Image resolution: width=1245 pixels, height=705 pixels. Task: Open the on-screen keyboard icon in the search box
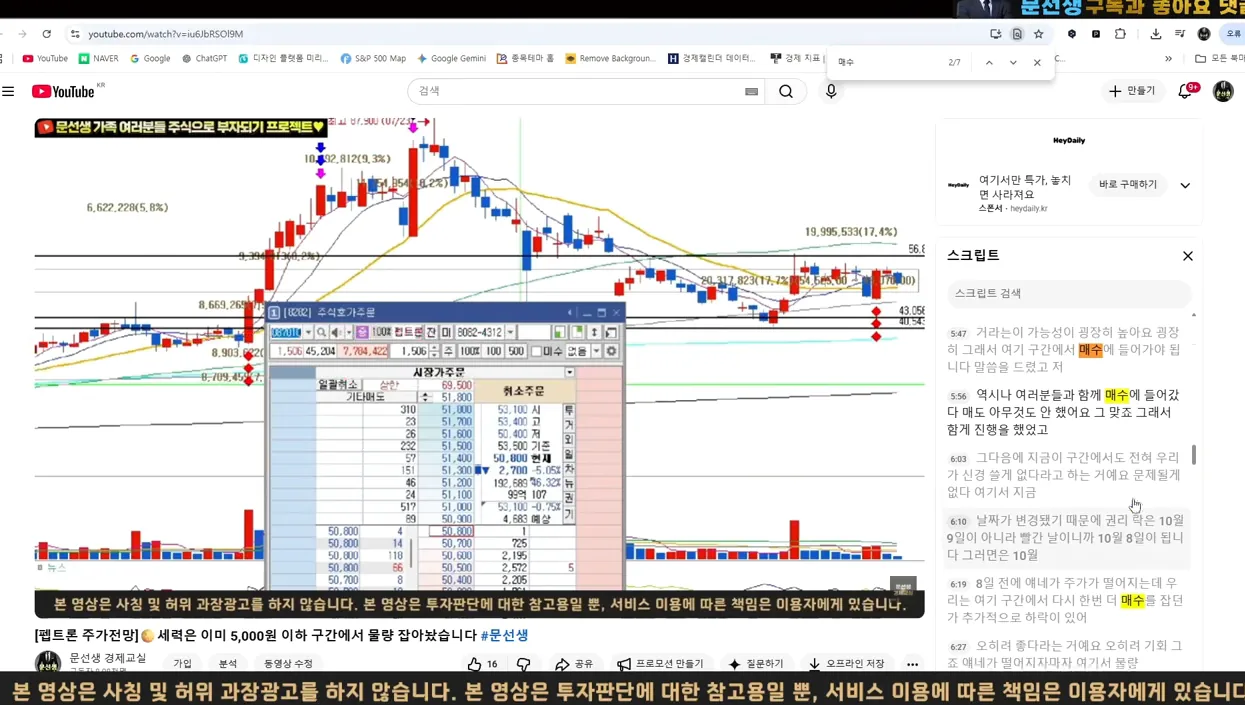coord(751,91)
